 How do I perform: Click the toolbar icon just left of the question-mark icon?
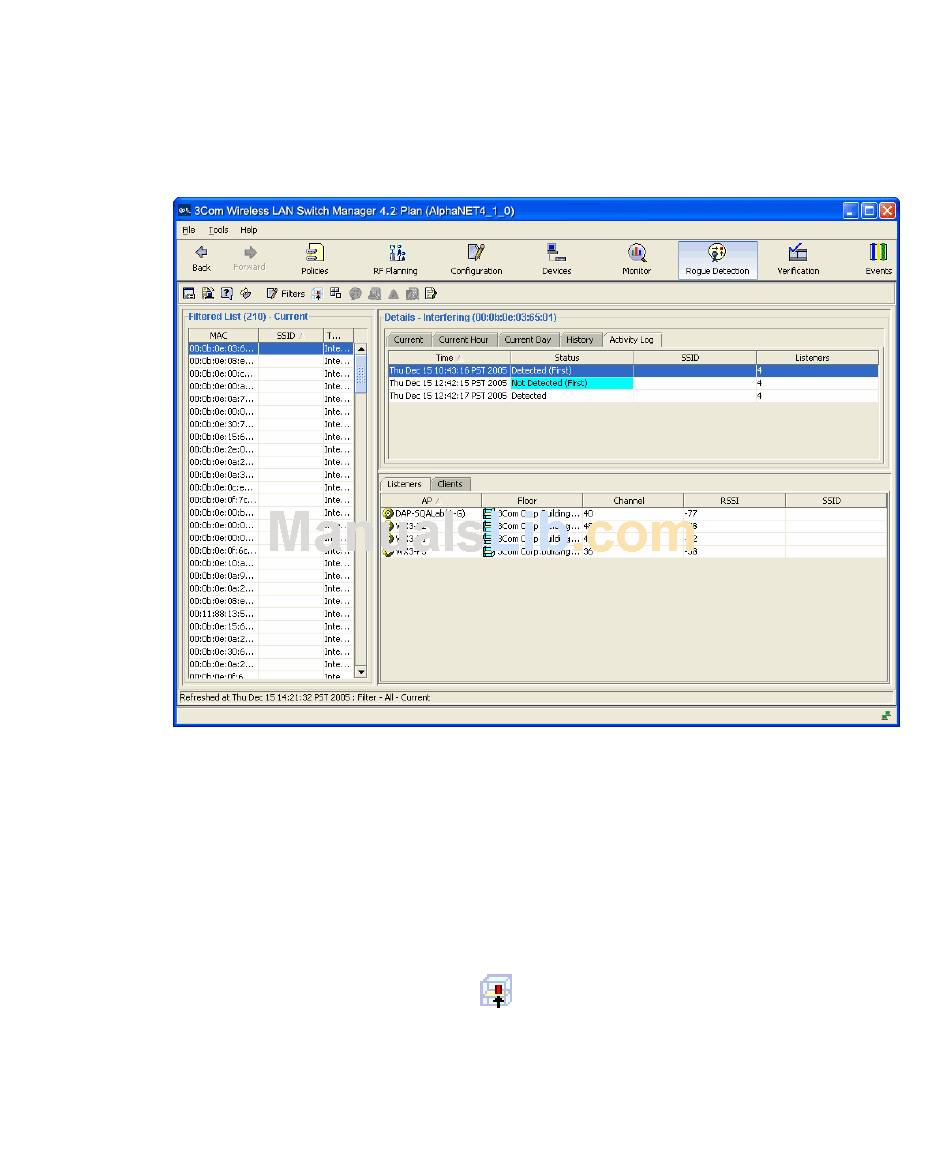[208, 293]
